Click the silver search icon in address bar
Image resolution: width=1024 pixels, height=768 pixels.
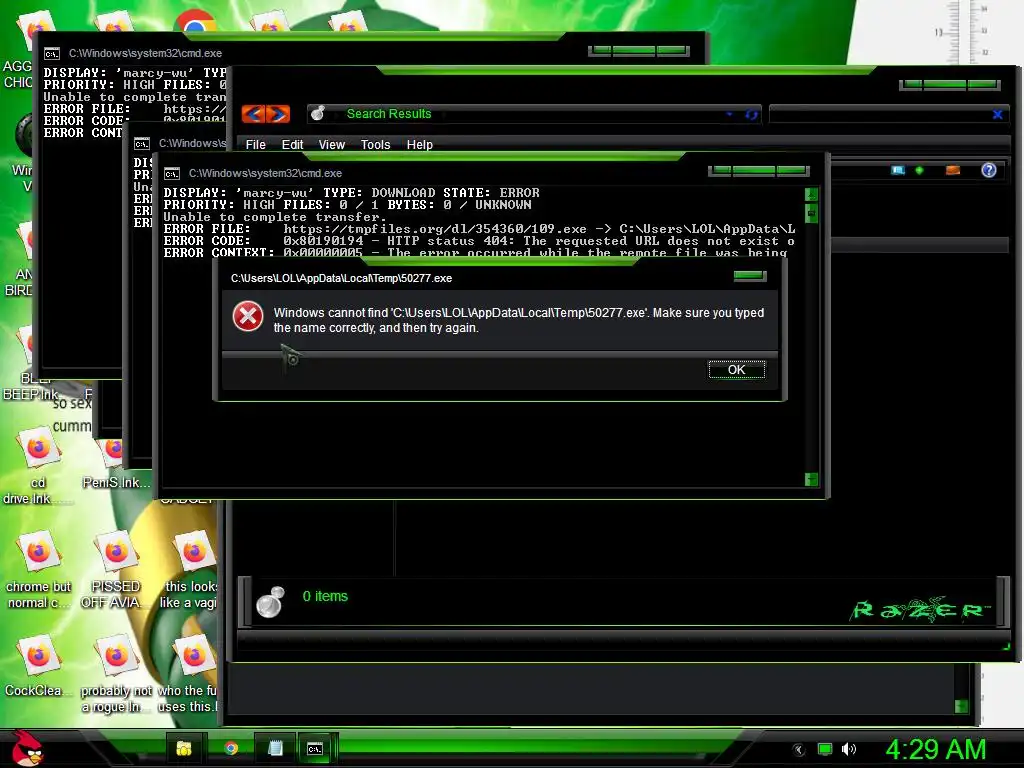coord(318,114)
